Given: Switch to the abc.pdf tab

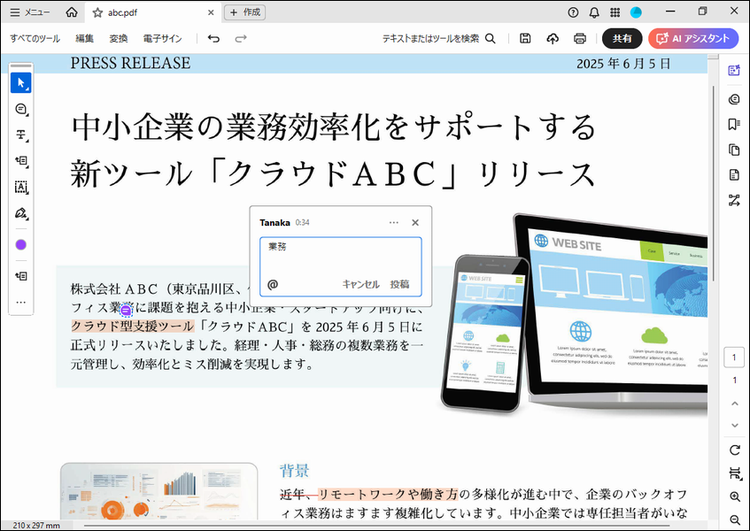Looking at the screenshot, I should pyautogui.click(x=152, y=13).
